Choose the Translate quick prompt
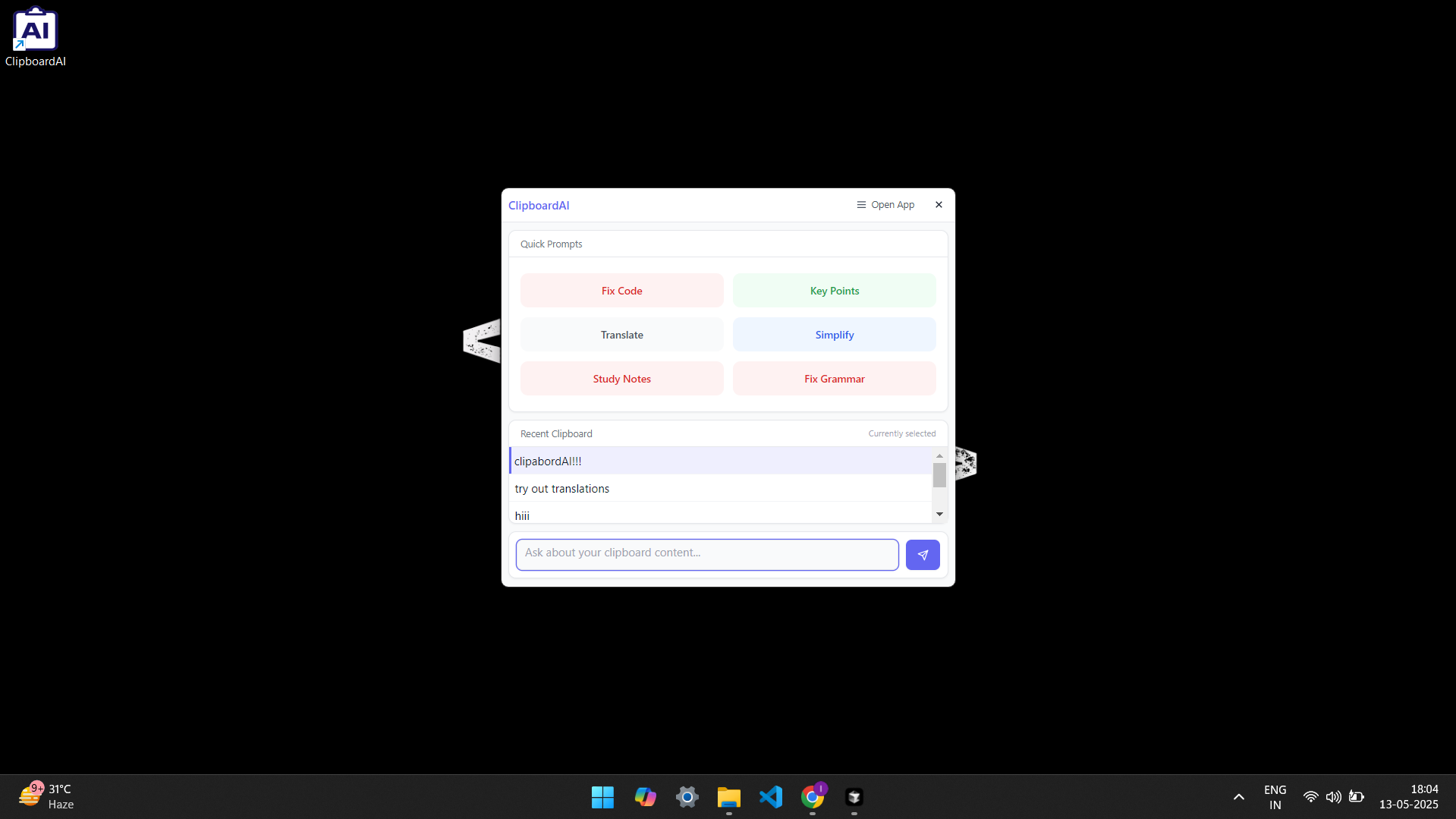This screenshot has width=1456, height=819. (x=621, y=335)
